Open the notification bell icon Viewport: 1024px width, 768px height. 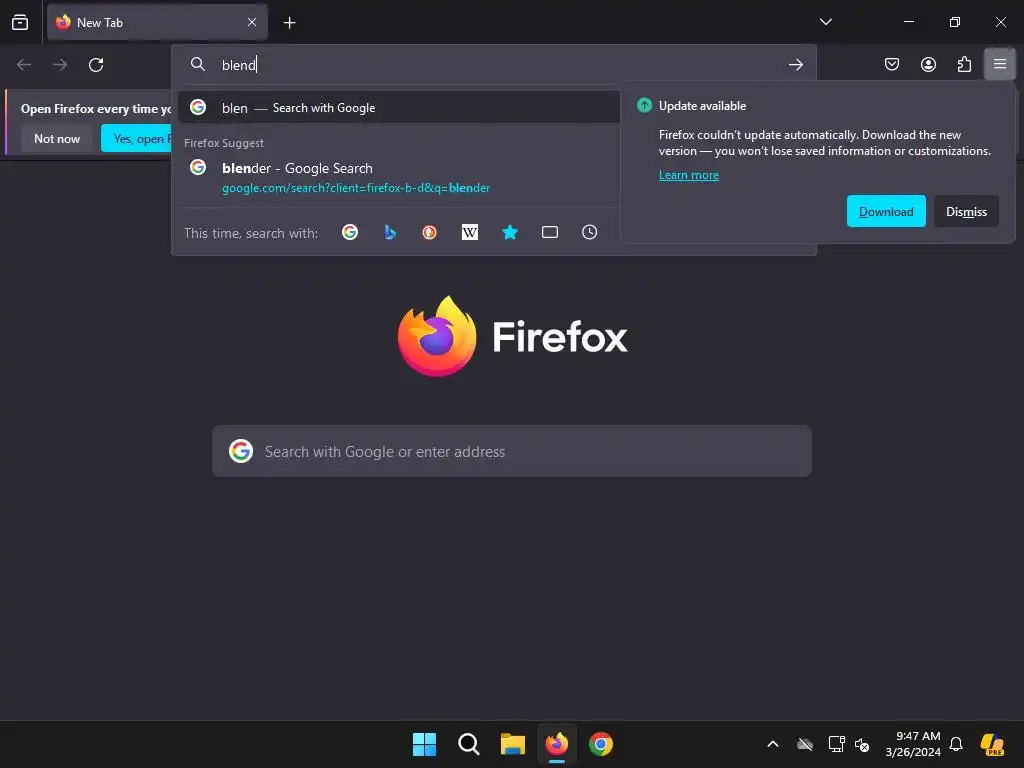[956, 744]
